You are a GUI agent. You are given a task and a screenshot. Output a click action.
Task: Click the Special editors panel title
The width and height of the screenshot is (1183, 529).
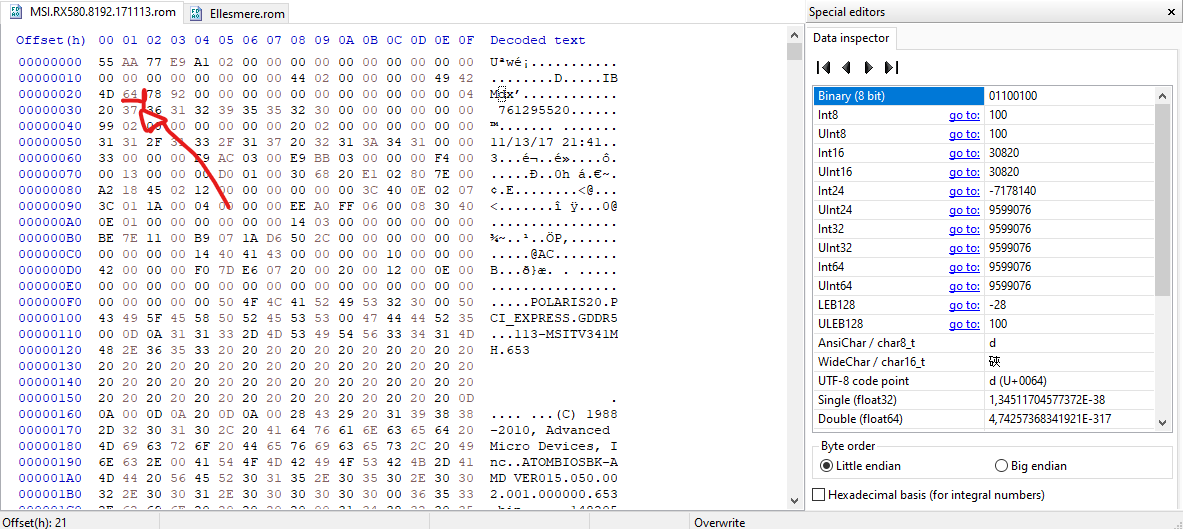(847, 12)
